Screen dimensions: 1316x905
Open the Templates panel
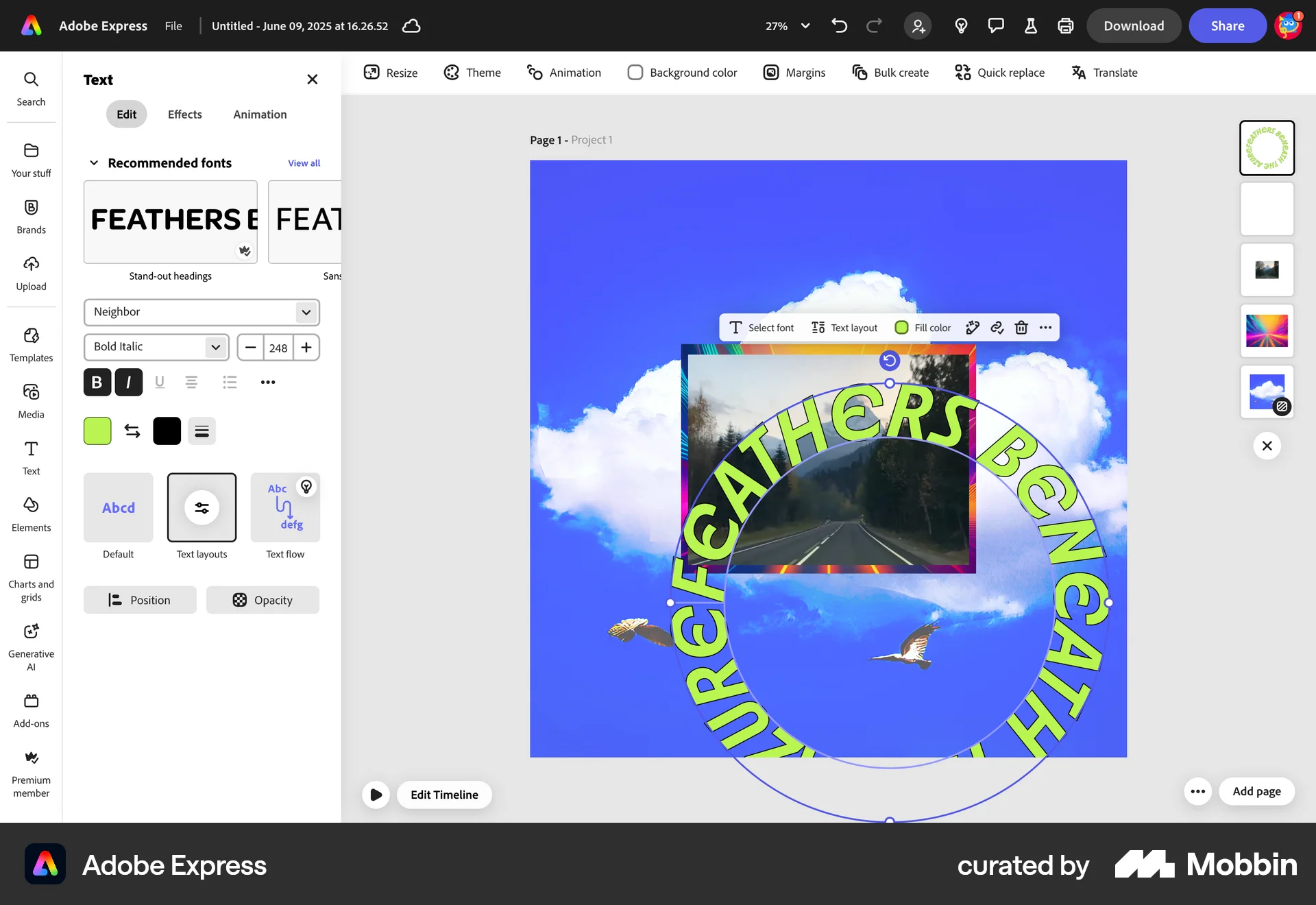click(x=31, y=345)
